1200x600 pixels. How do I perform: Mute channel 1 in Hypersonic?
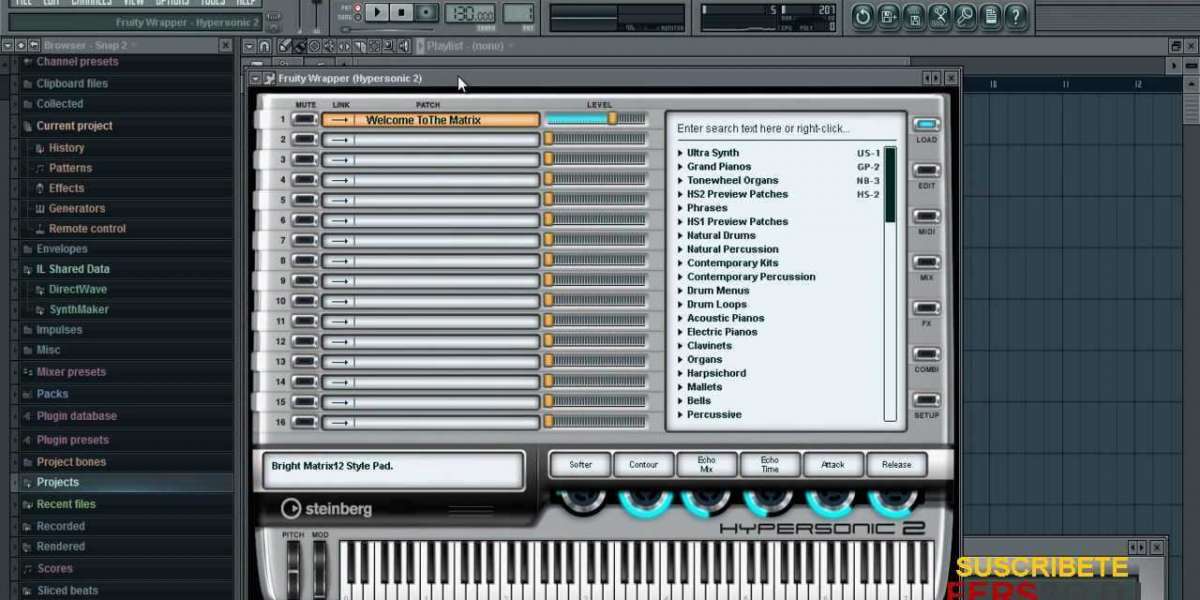[x=305, y=120]
